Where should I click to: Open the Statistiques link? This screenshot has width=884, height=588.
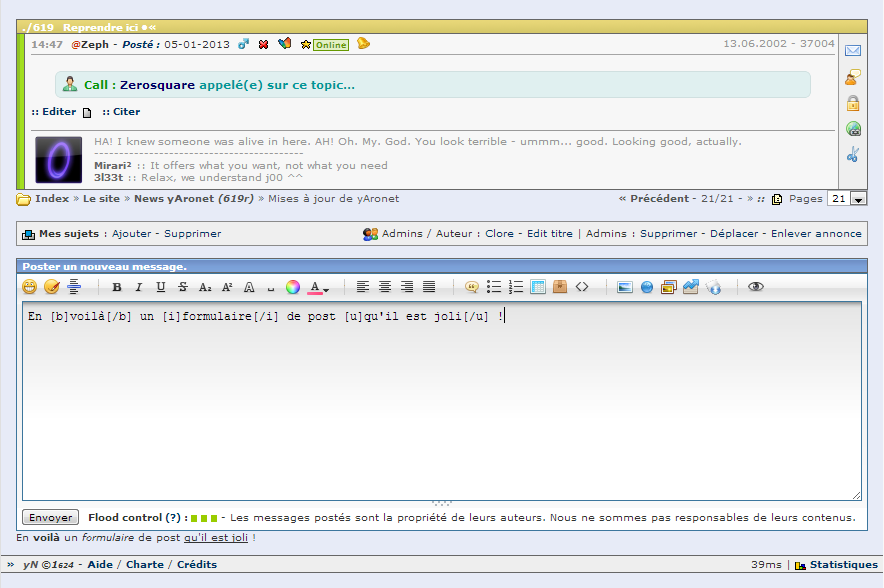843,564
